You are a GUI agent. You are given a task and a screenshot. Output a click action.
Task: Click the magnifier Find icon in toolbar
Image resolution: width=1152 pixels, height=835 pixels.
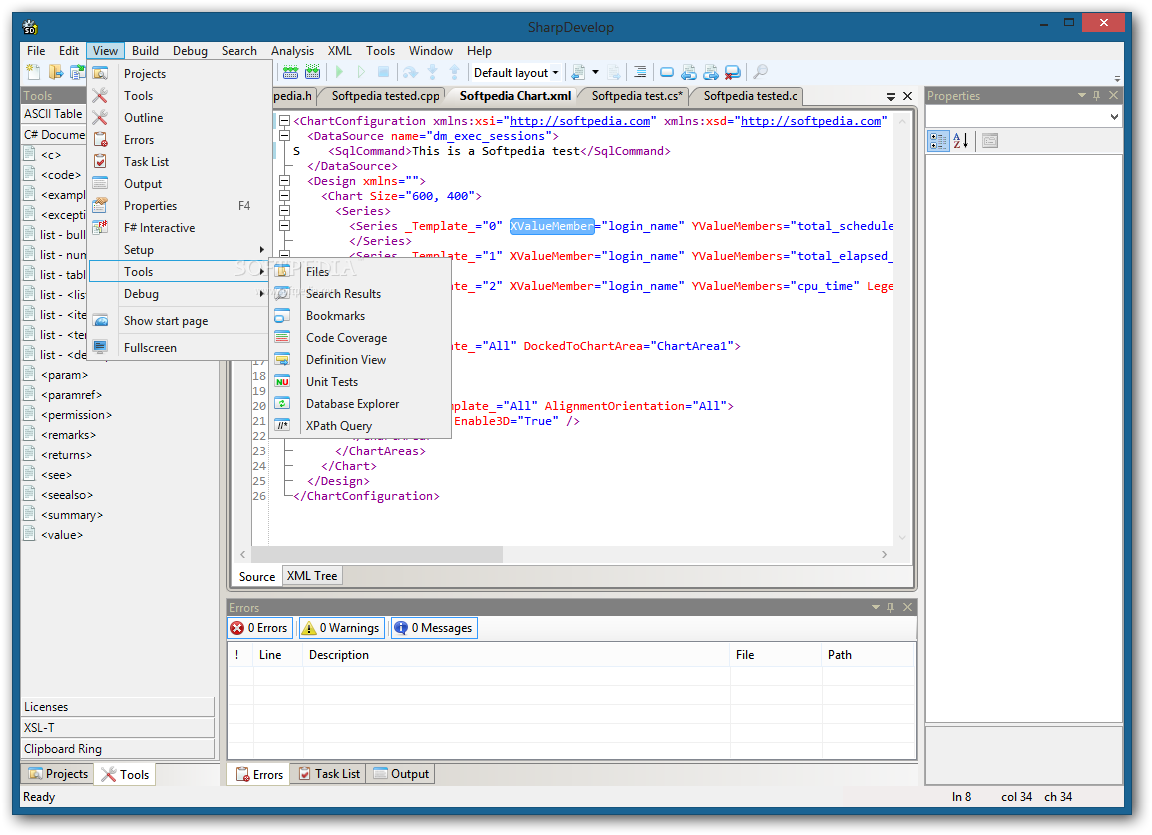click(761, 72)
